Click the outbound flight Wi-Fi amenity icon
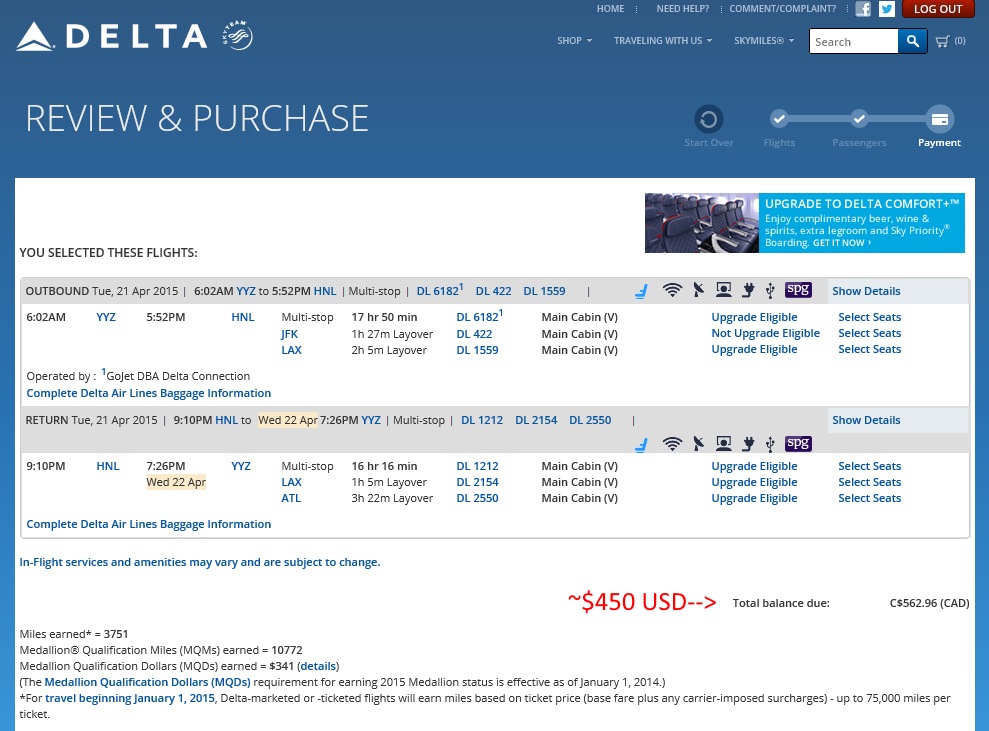 click(x=672, y=291)
